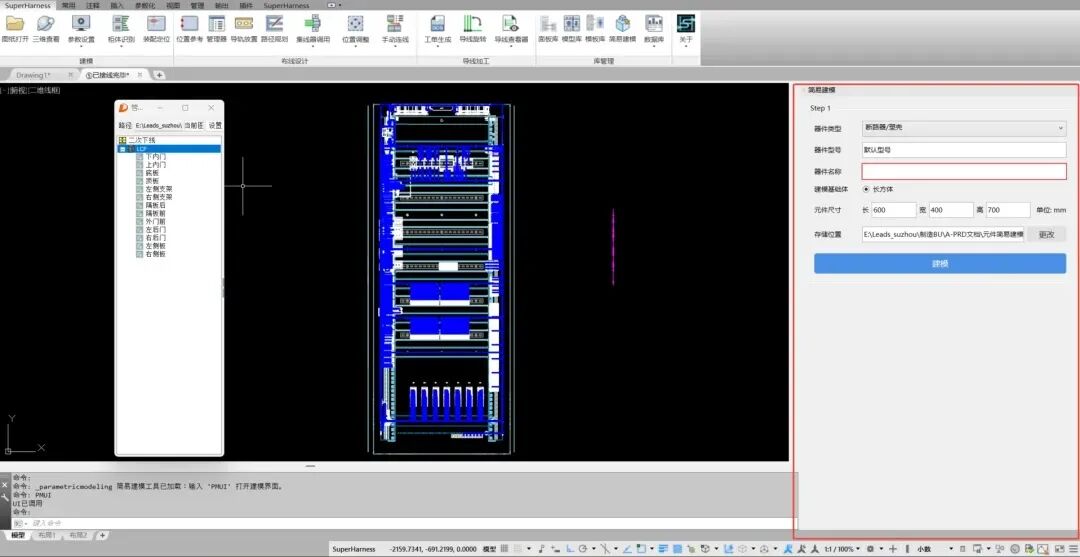Expand the 工单生成 dropdown arrow
1080x557 pixels.
click(x=438, y=47)
